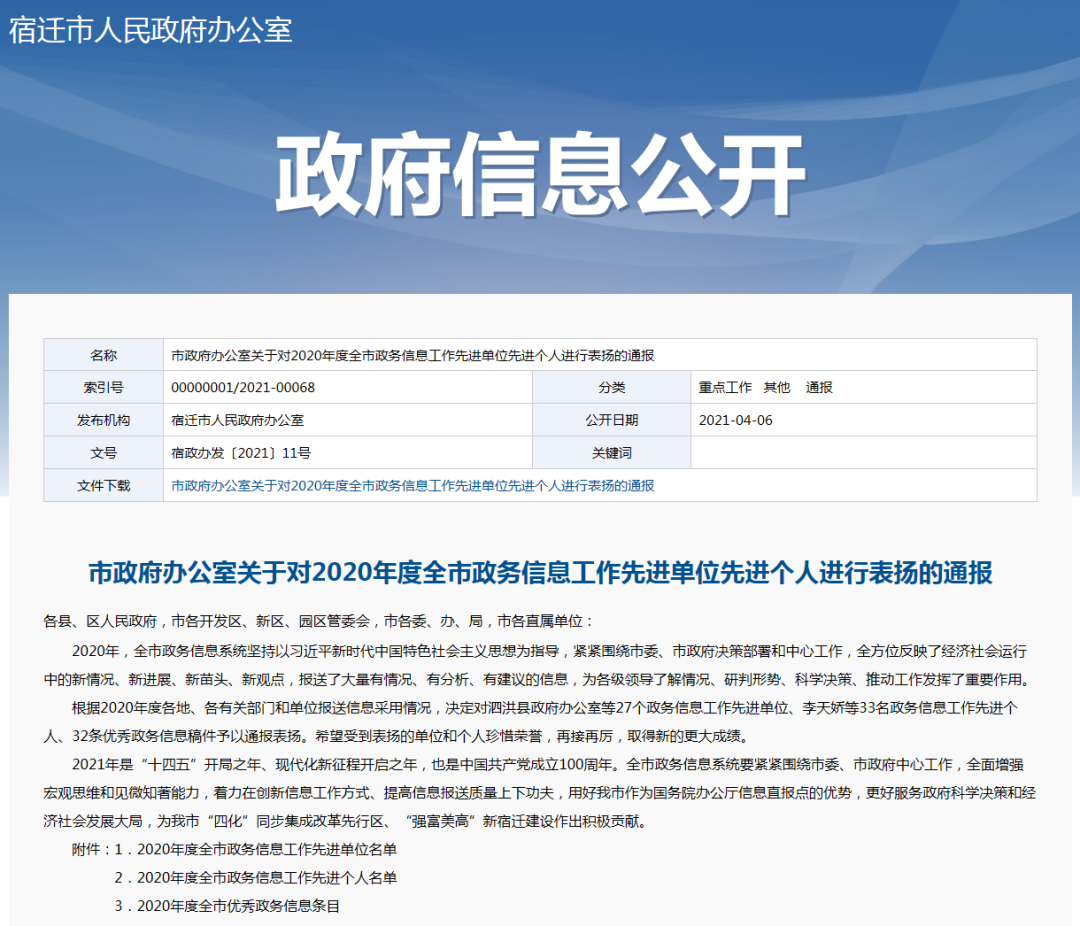Click the paragraph starting 2021年是“十四五”

tap(540, 793)
